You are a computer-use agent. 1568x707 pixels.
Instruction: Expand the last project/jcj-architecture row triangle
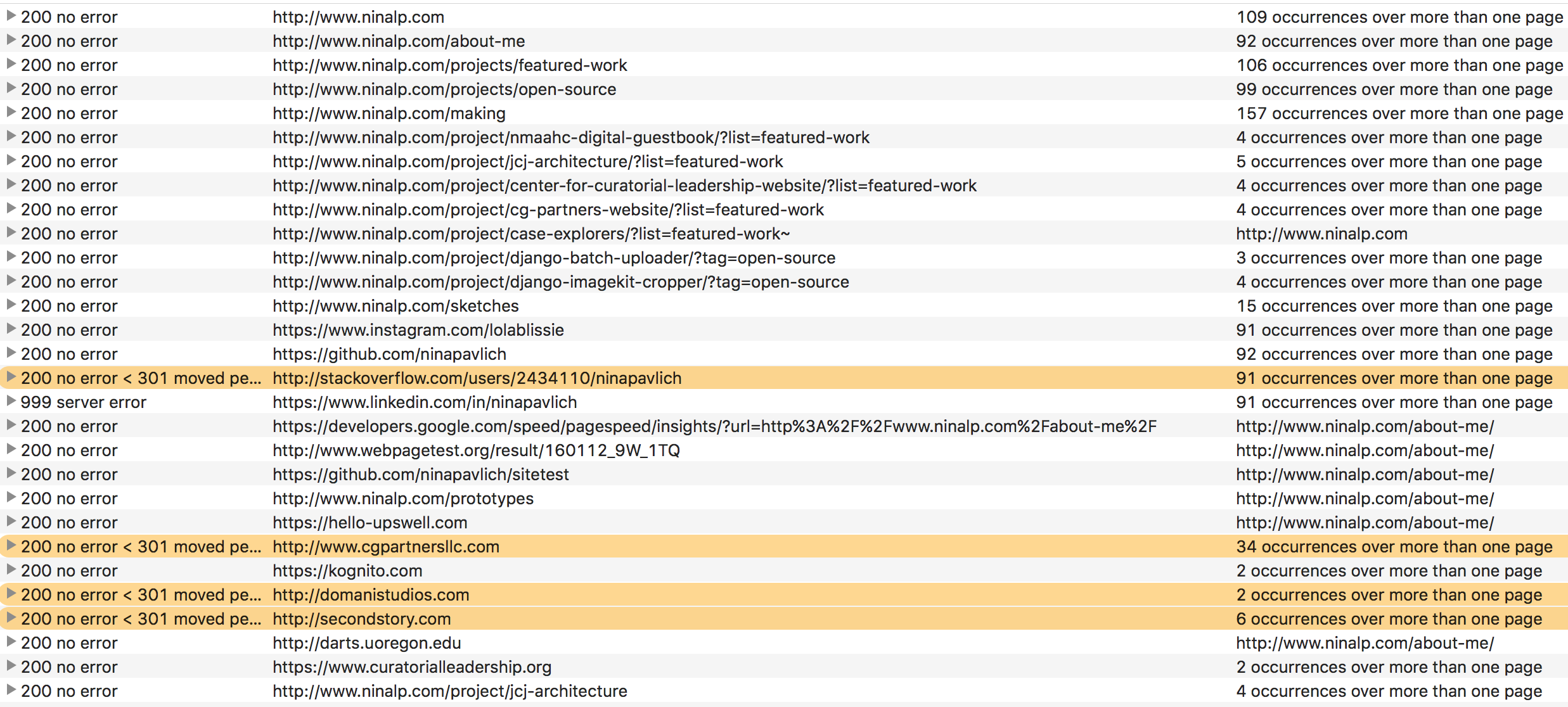pos(11,690)
